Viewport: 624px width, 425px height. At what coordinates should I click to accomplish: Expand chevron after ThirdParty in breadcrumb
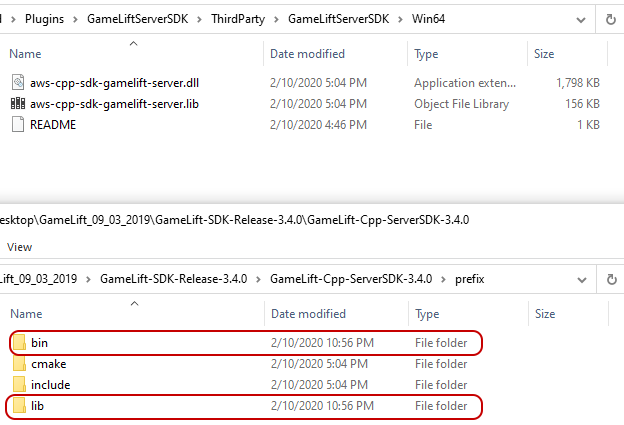pyautogui.click(x=276, y=19)
